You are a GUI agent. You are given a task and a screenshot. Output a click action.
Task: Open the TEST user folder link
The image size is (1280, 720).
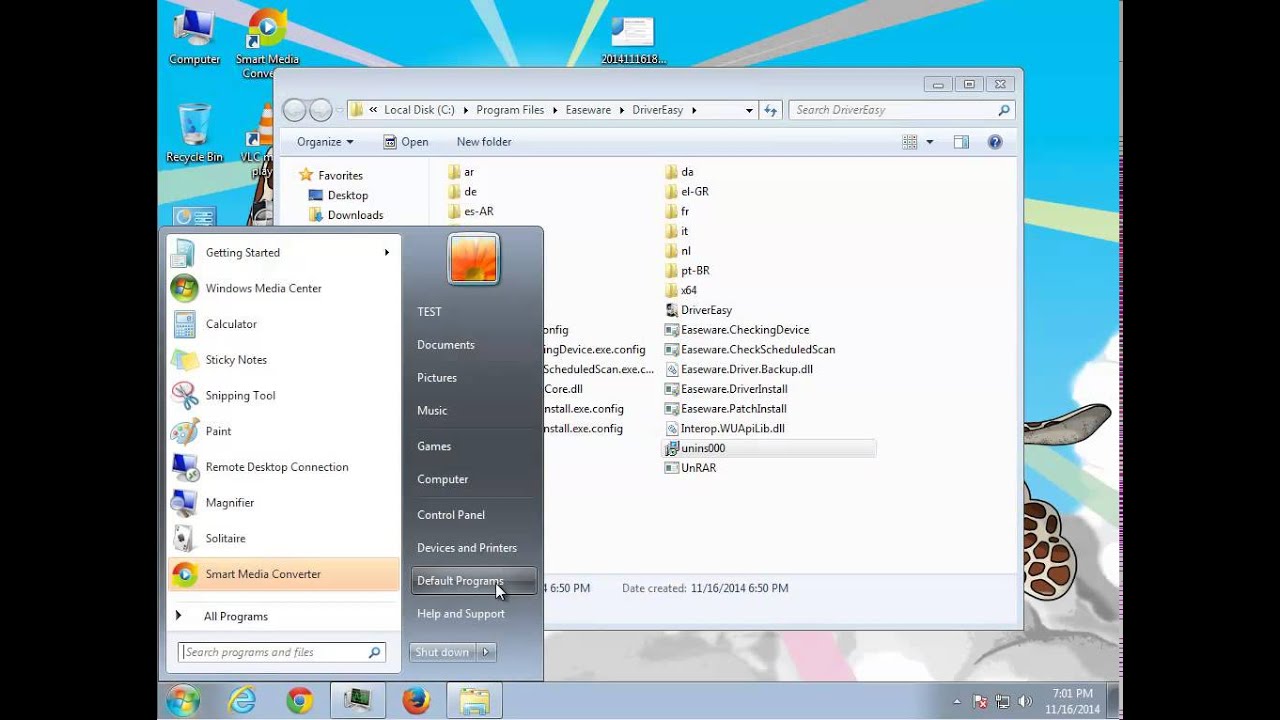pos(429,312)
